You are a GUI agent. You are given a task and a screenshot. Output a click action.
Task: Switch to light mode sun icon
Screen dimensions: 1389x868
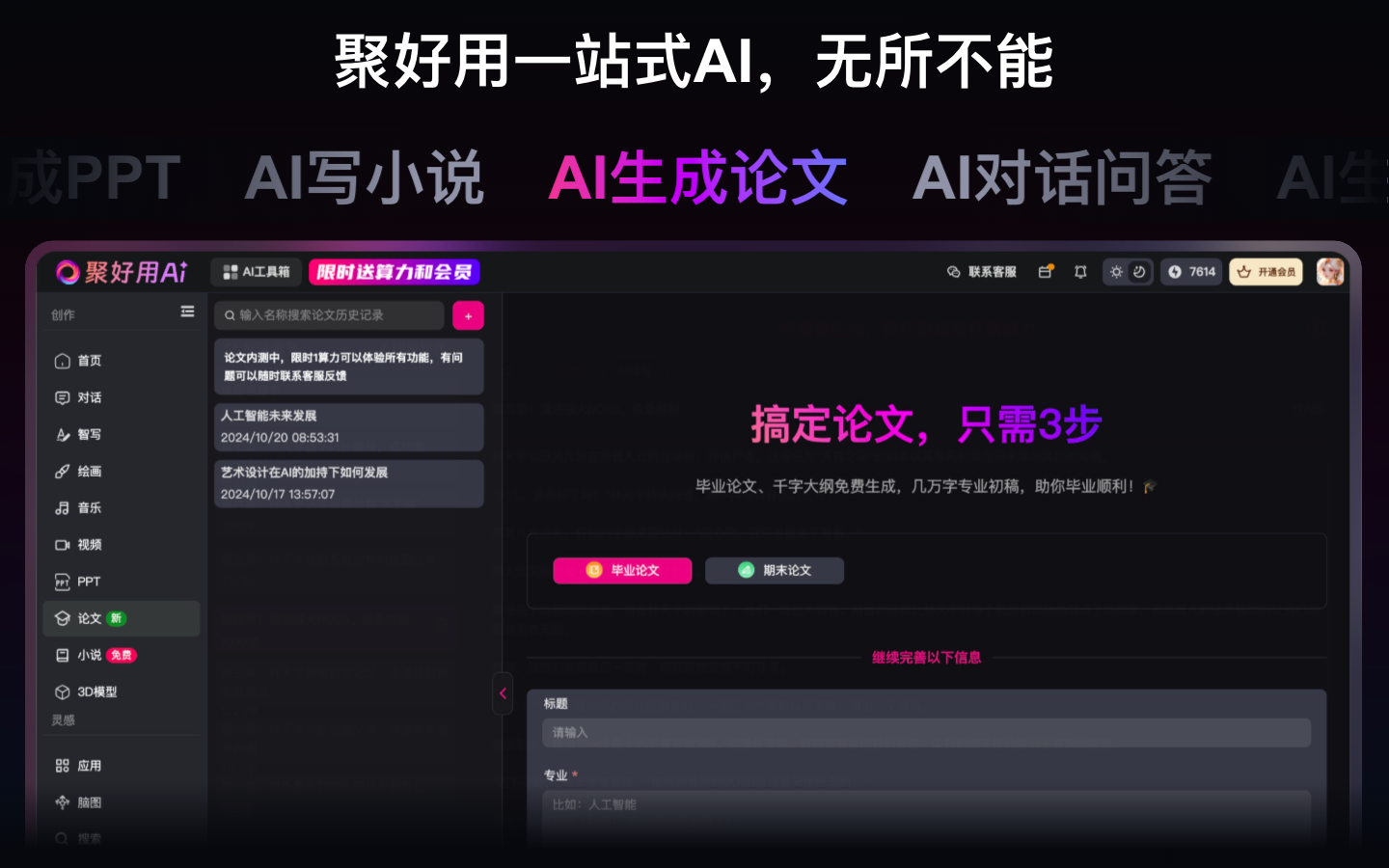pos(1116,272)
